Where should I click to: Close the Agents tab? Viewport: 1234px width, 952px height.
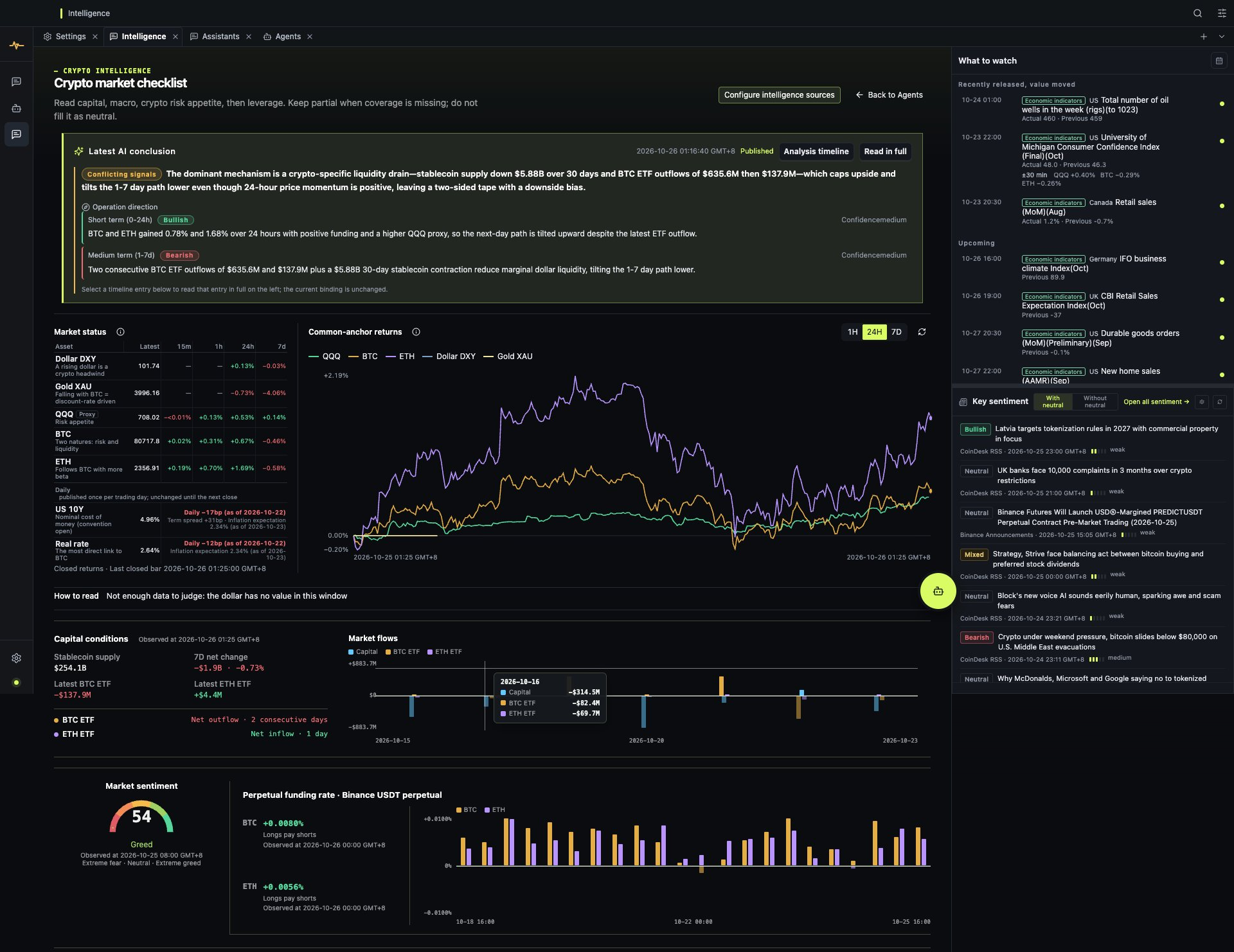[x=310, y=37]
